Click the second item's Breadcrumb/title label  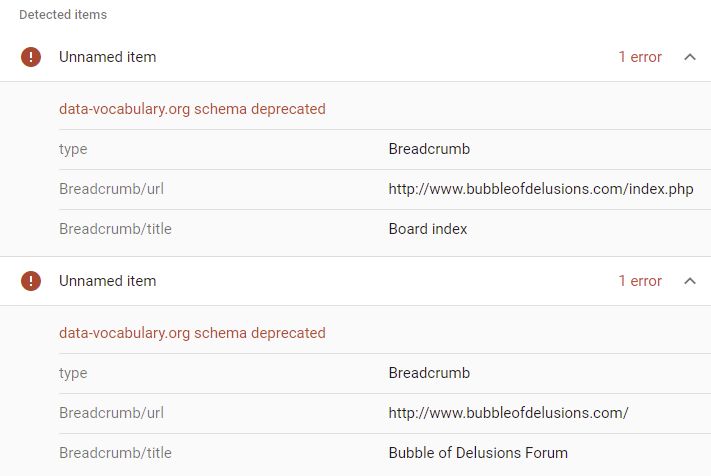pyautogui.click(x=115, y=453)
